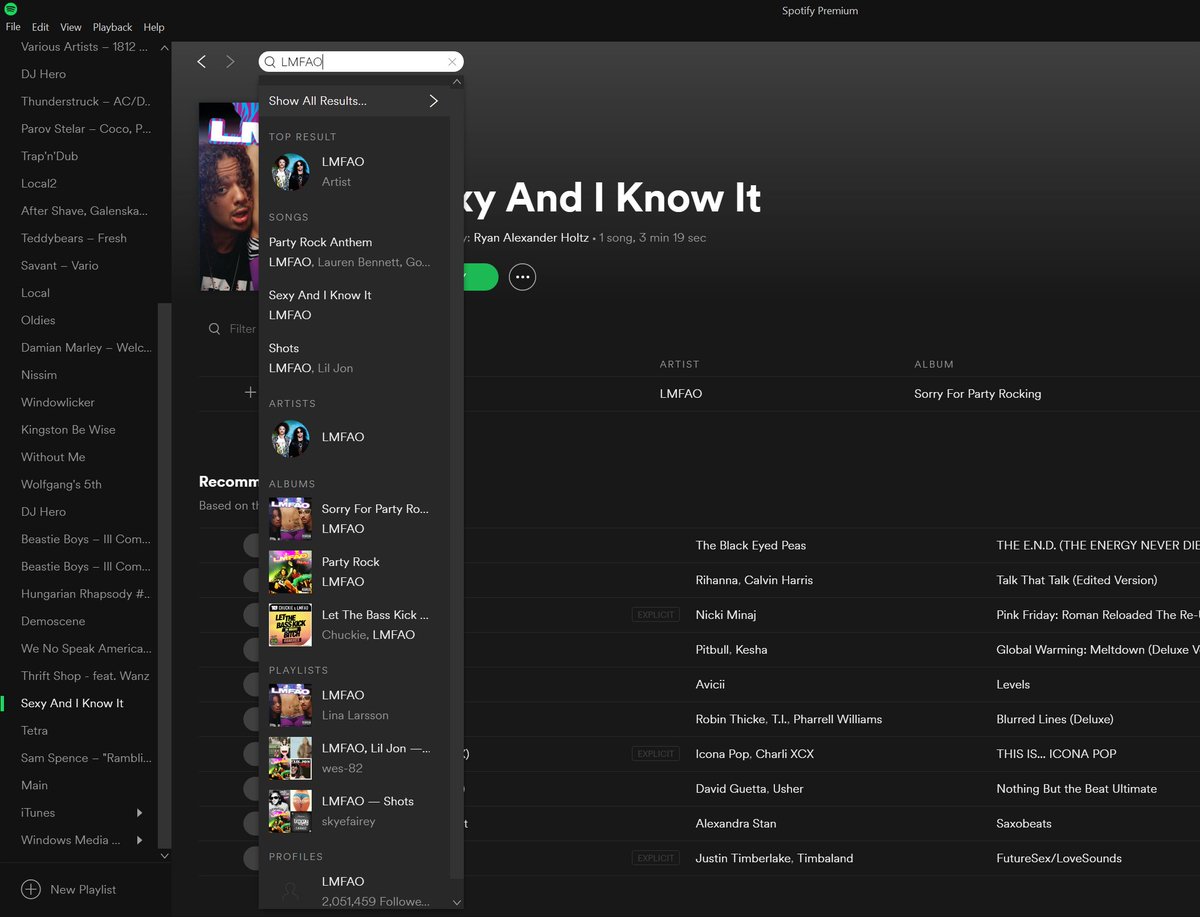Go back with the left arrow
Image resolution: width=1200 pixels, height=917 pixels.
pos(202,62)
